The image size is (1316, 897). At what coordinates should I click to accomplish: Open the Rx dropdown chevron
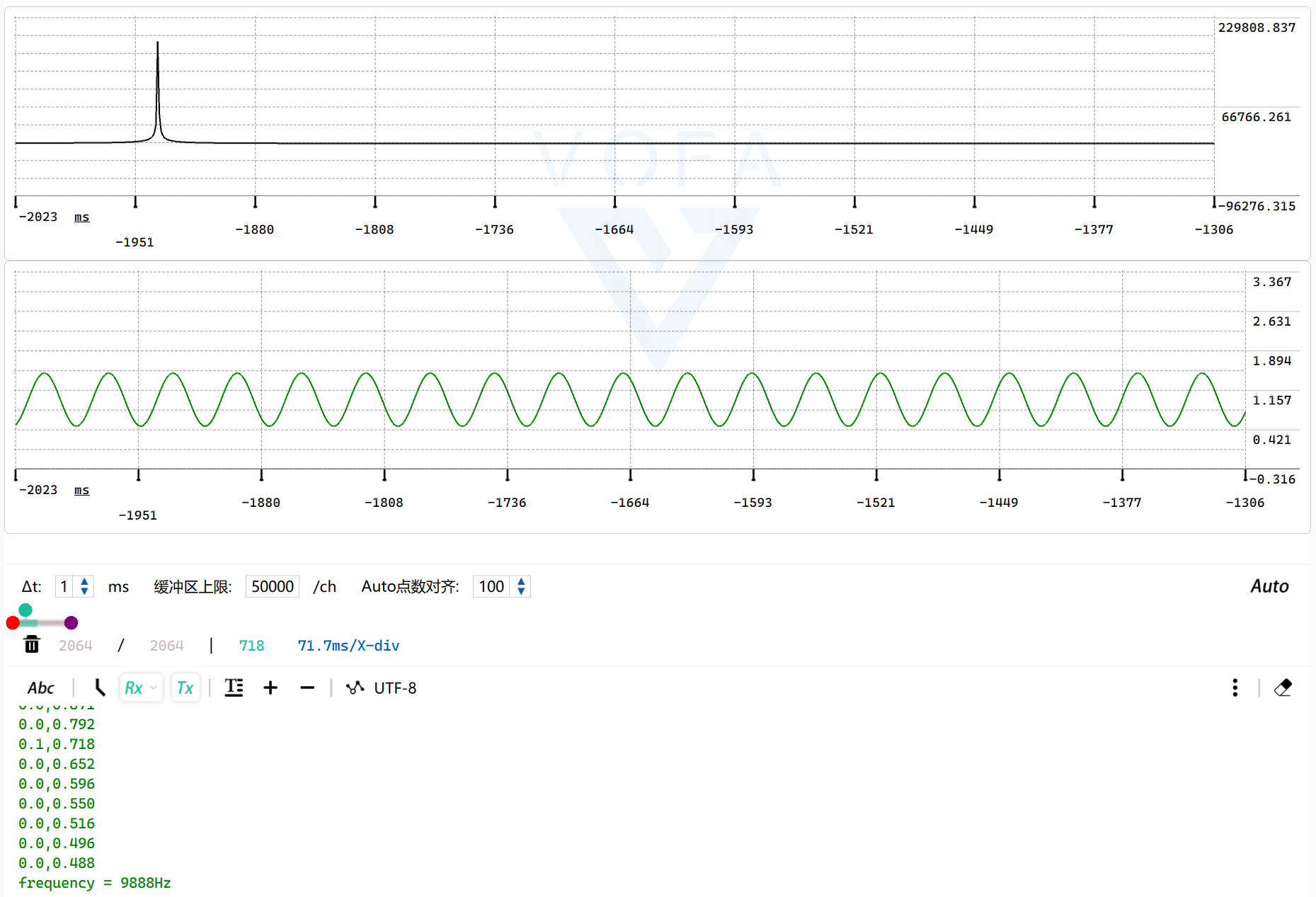152,688
